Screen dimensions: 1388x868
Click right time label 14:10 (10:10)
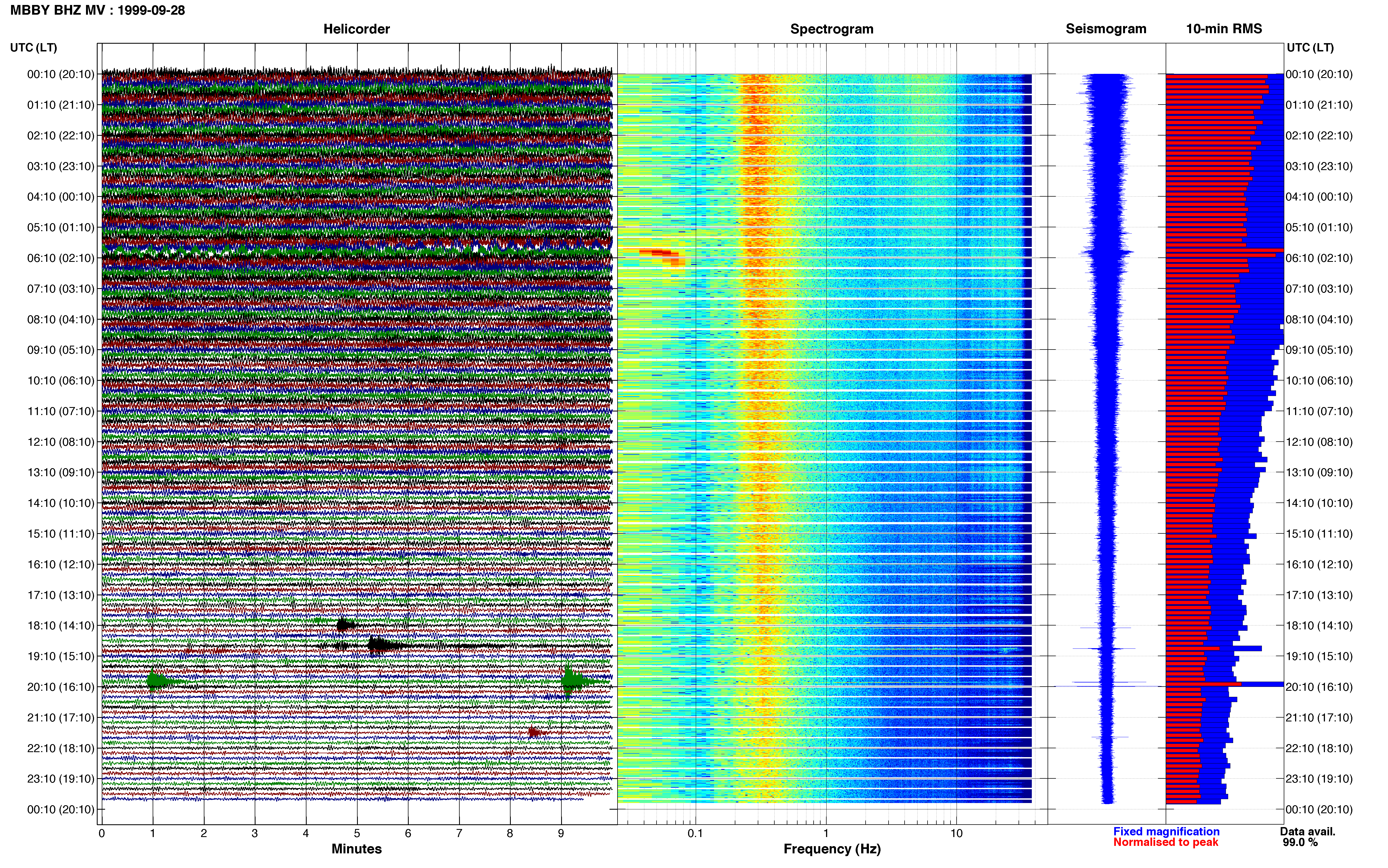1319,503
